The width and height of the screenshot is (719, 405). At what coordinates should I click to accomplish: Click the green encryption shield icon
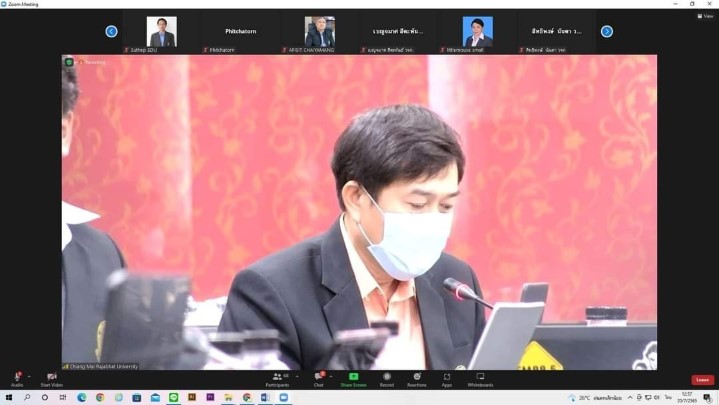pos(69,61)
